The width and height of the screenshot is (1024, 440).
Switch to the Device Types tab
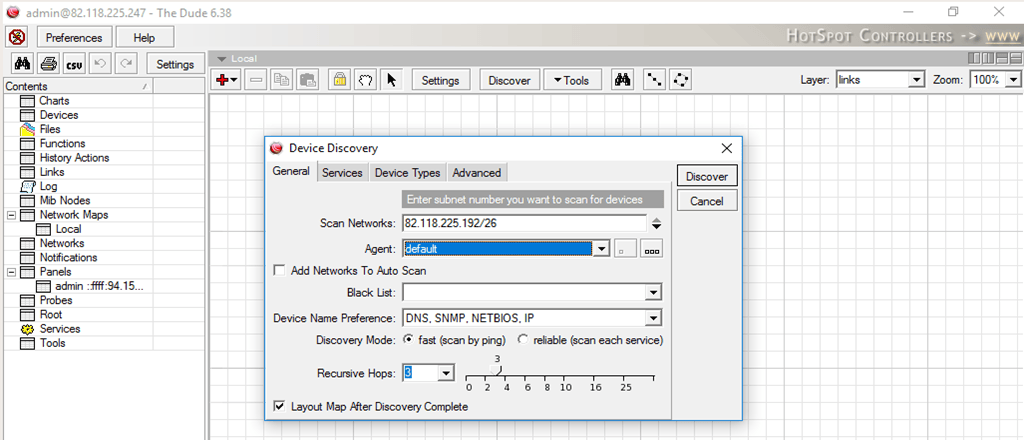pyautogui.click(x=407, y=172)
